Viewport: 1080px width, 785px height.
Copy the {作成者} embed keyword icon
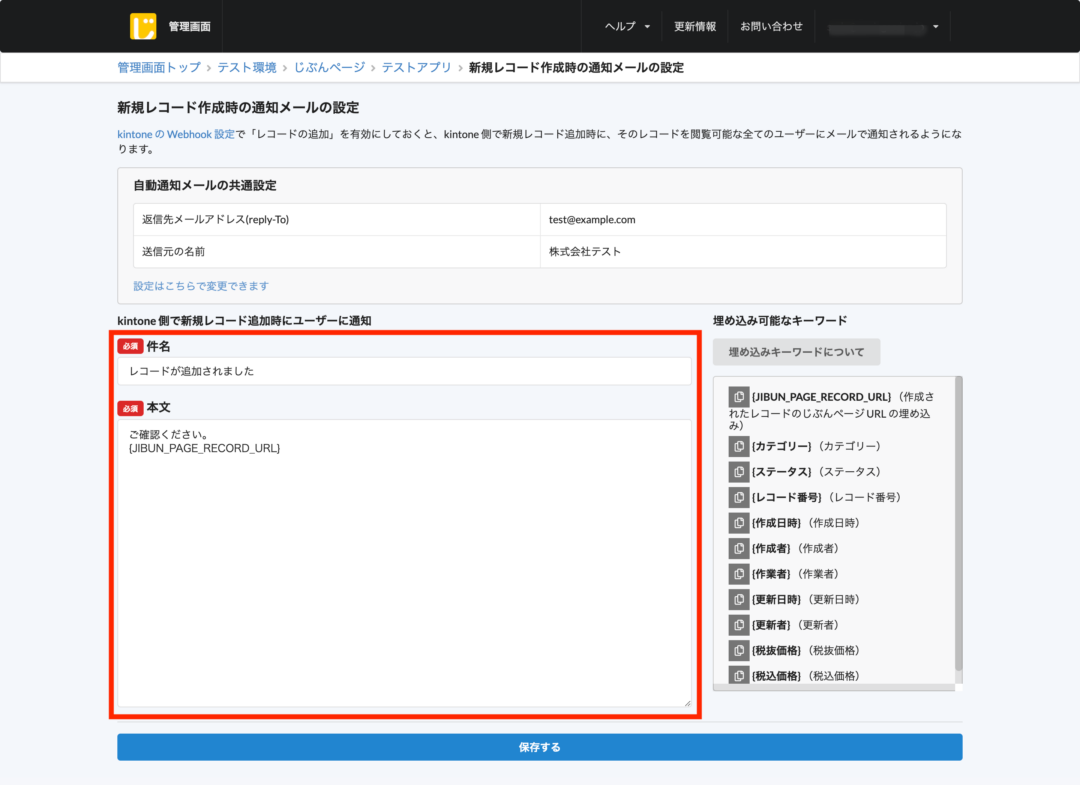pos(738,548)
